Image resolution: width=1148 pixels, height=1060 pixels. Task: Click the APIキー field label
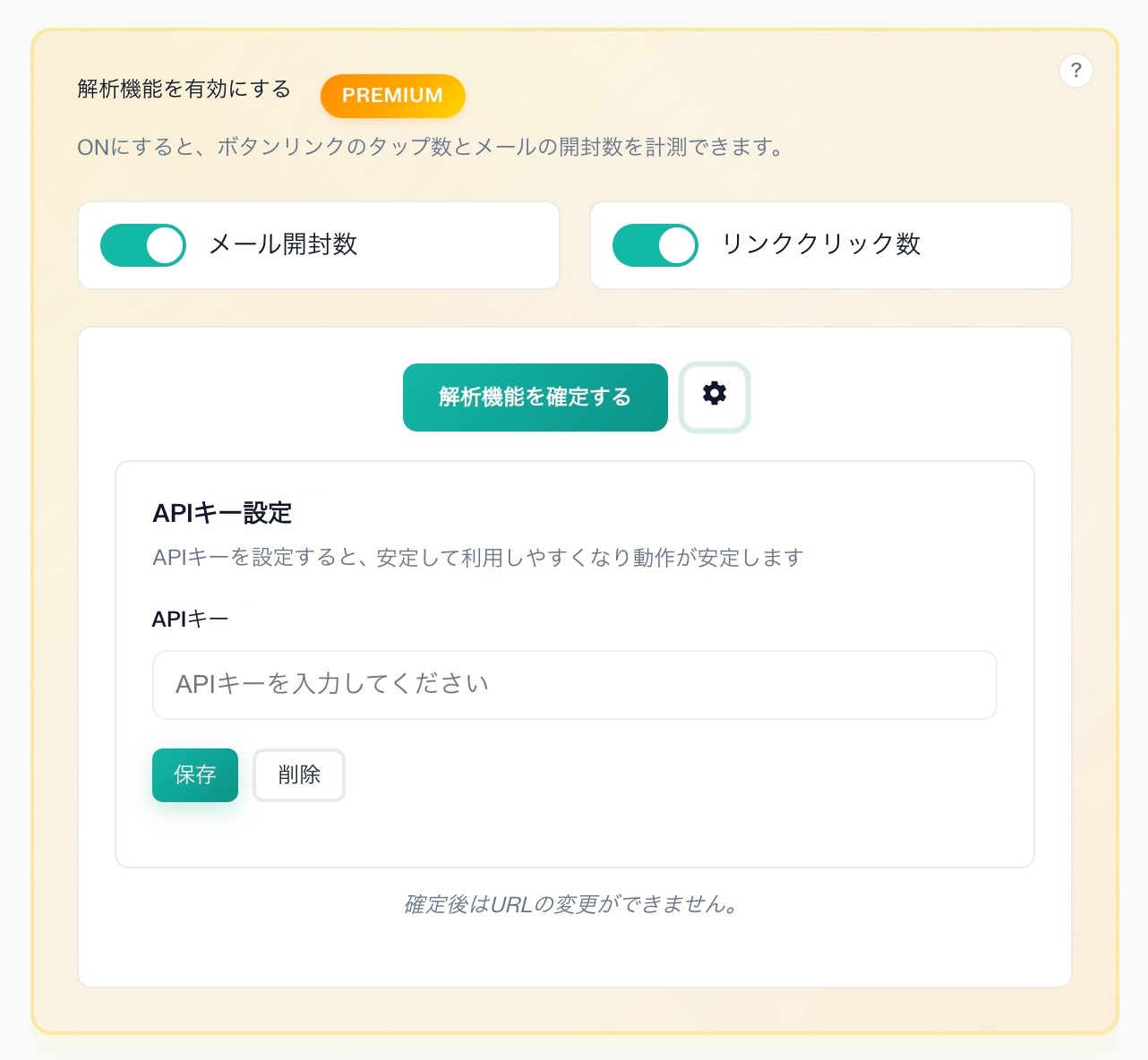click(x=190, y=620)
